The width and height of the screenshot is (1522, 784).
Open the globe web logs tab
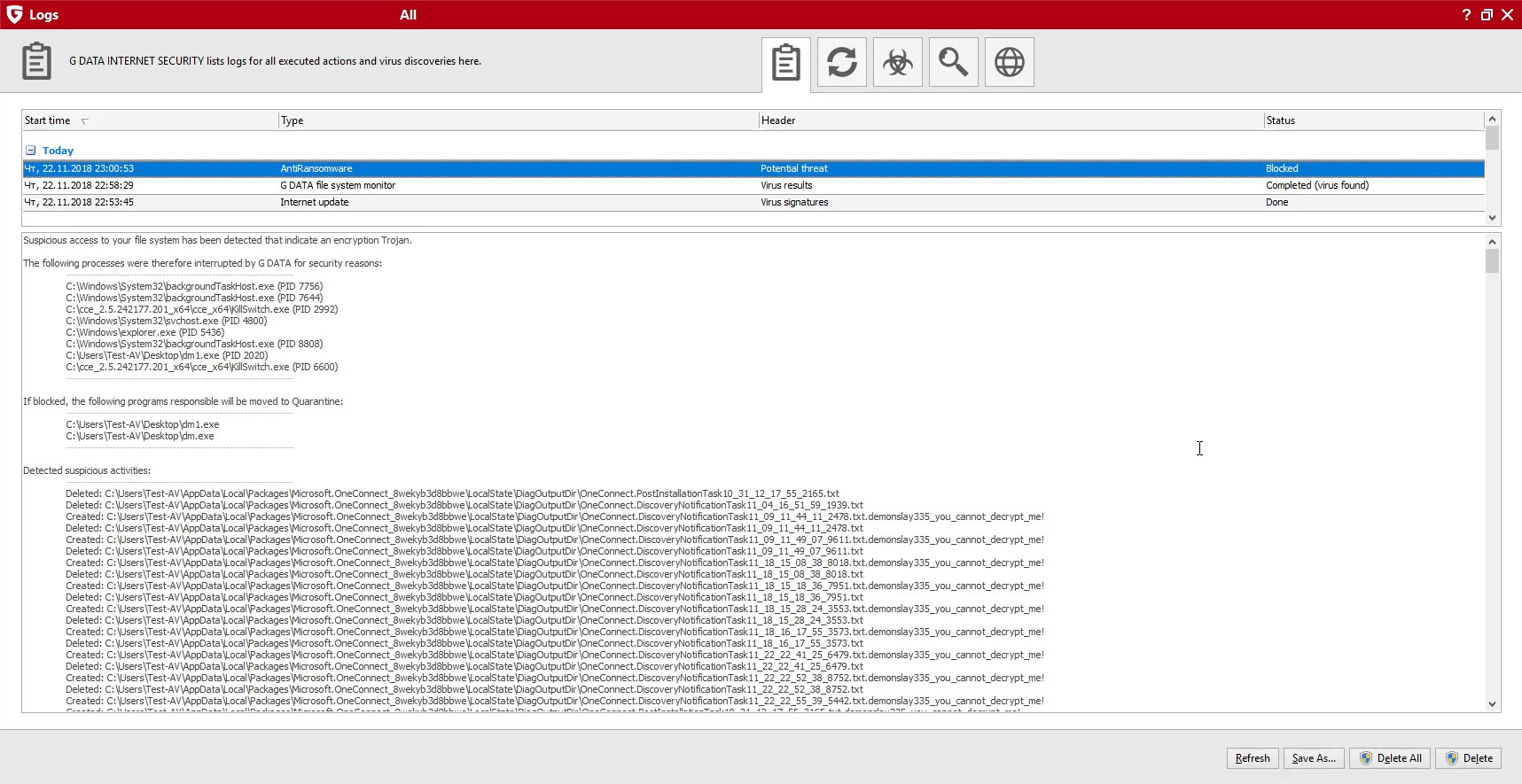(x=1010, y=62)
